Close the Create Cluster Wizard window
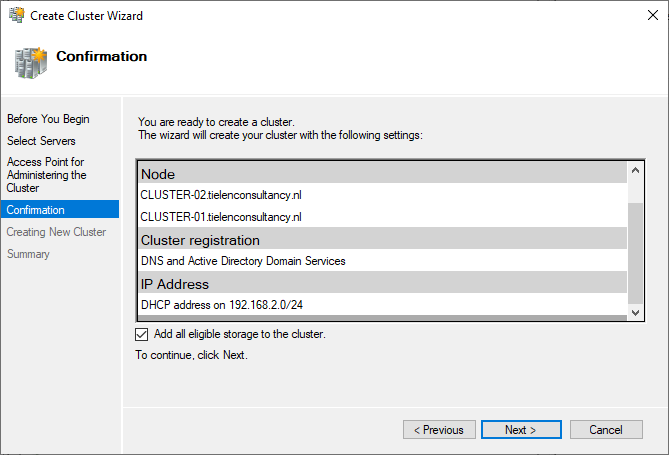 tap(652, 15)
